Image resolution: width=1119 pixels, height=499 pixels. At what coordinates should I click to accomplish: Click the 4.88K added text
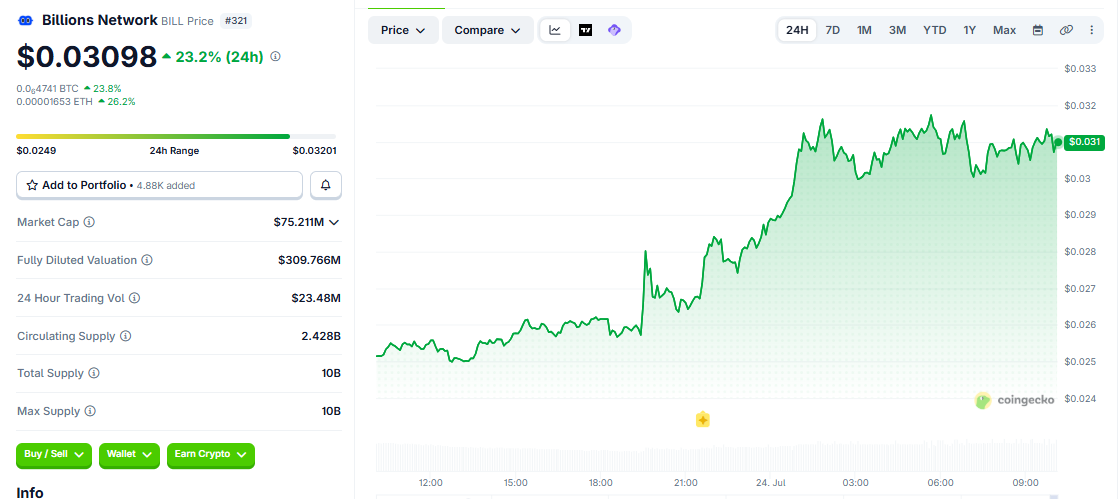pos(165,186)
